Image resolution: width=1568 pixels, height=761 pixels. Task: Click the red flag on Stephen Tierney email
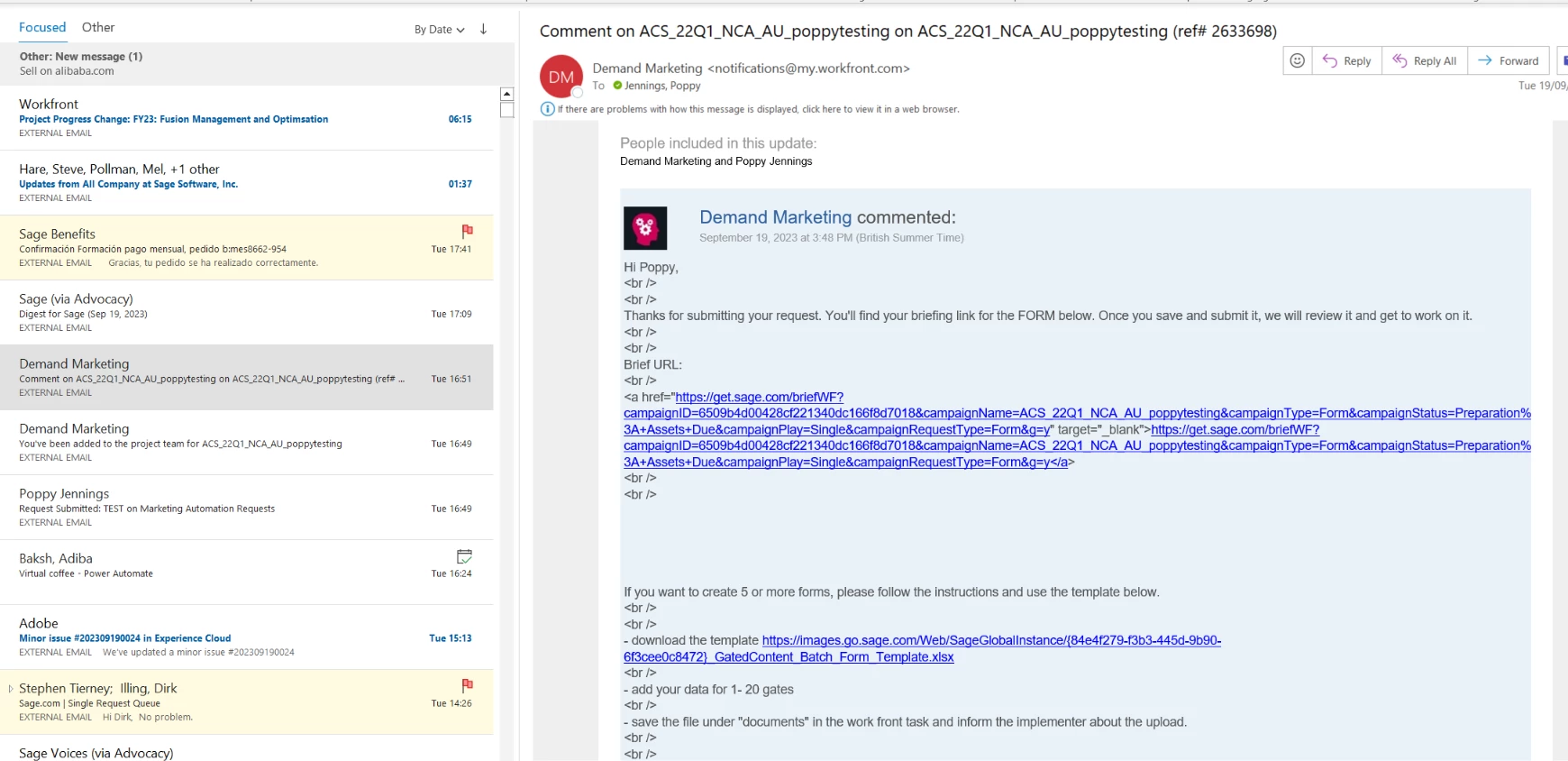click(467, 686)
